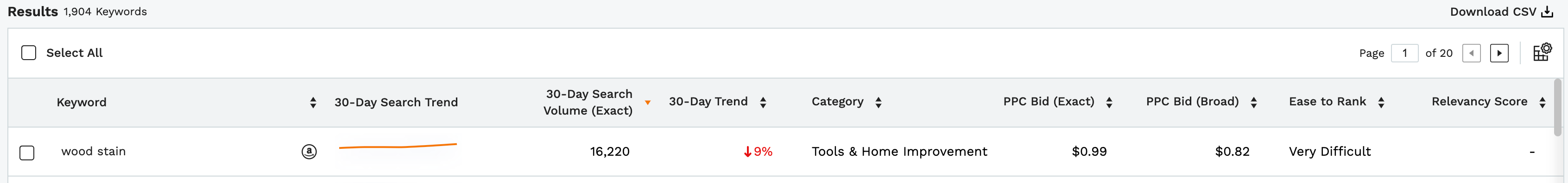Click the wood stain search trend sparkline
This screenshot has width=1568, height=183.
(x=398, y=146)
